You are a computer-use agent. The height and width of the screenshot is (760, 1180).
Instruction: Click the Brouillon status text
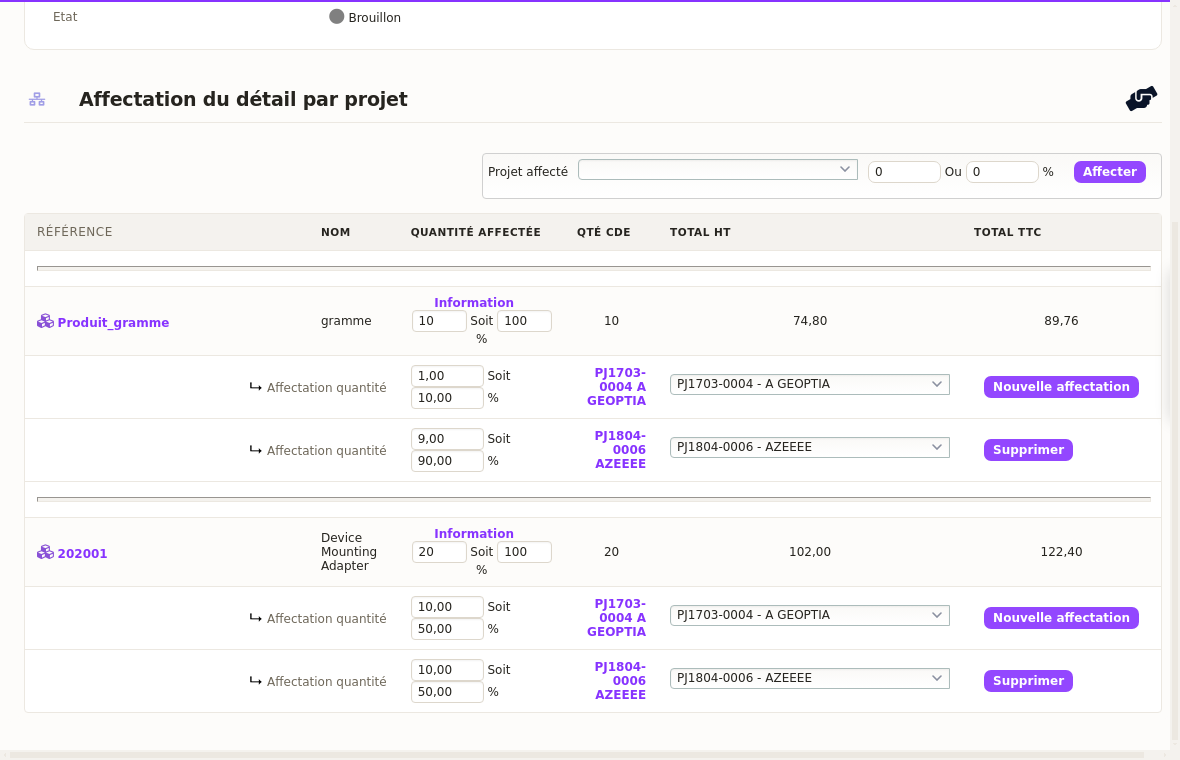(x=374, y=17)
